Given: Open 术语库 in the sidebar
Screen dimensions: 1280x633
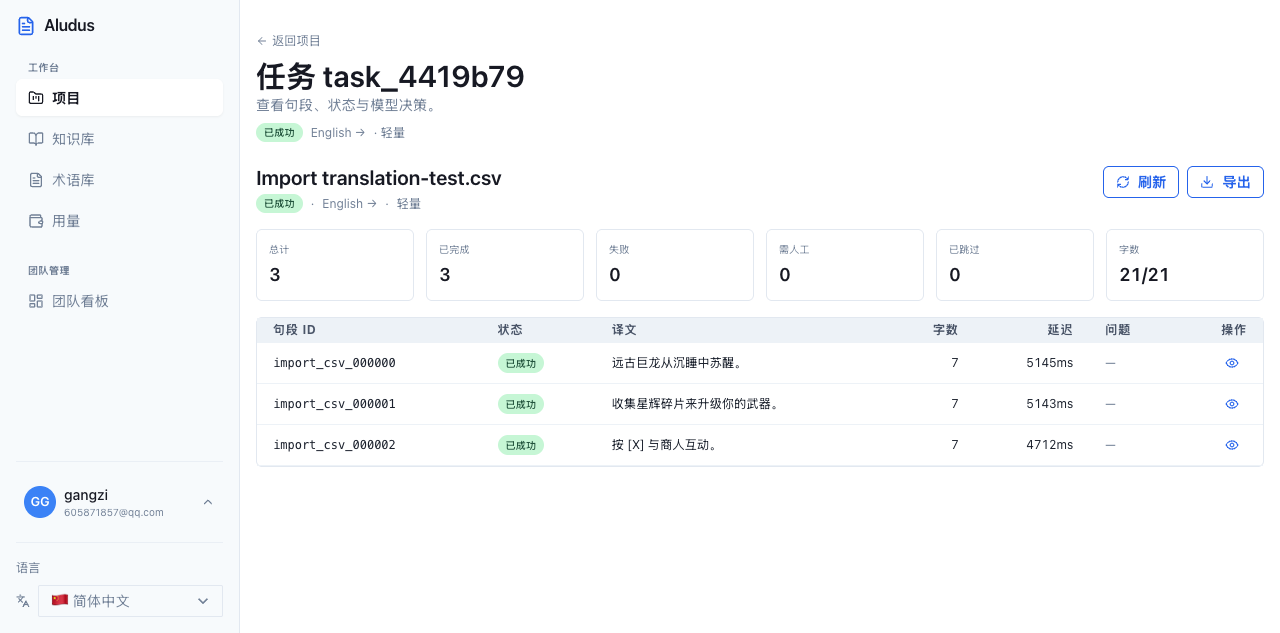Looking at the screenshot, I should click(x=119, y=180).
